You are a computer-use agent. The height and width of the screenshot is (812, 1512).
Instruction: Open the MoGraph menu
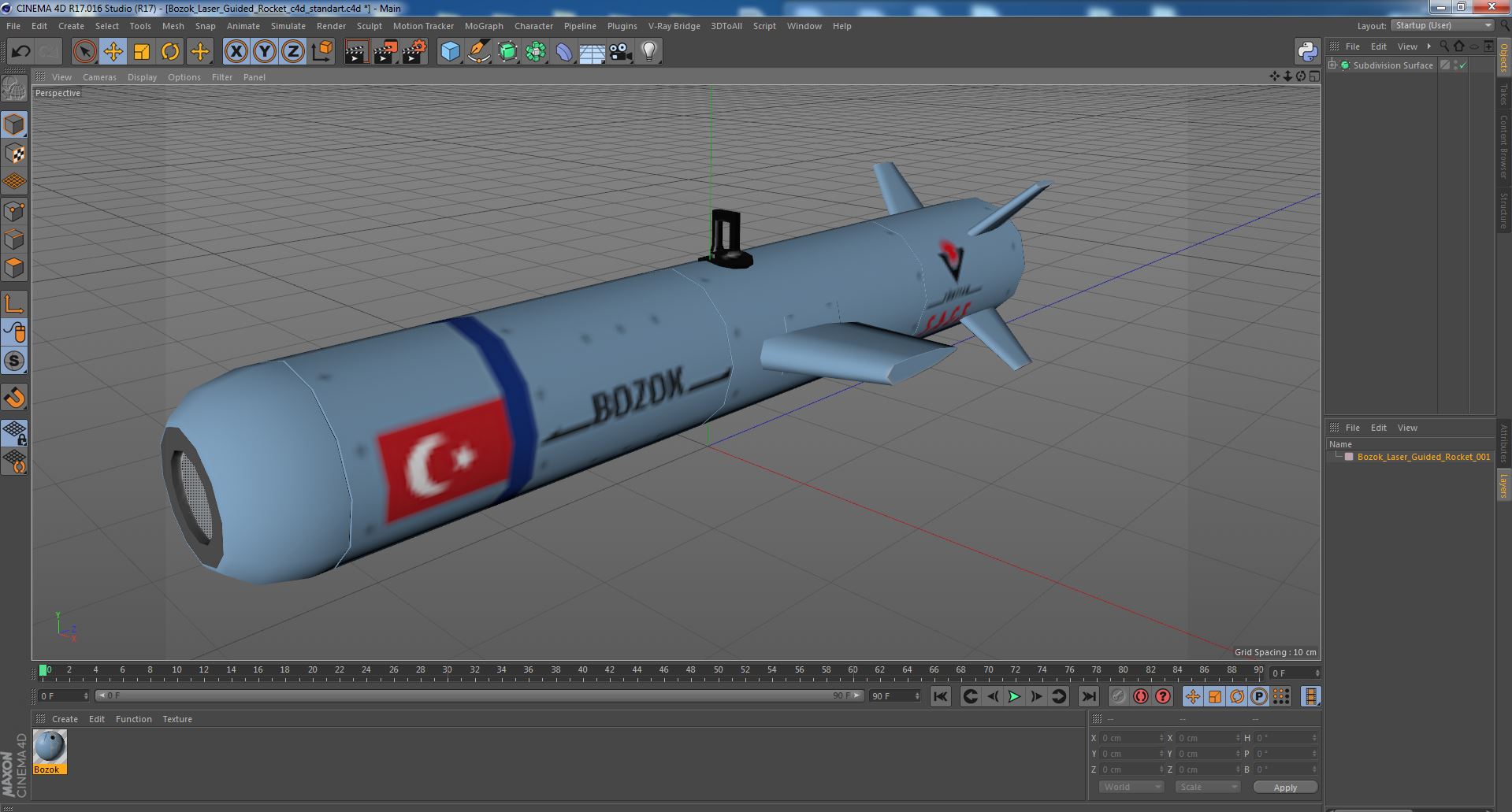[484, 26]
